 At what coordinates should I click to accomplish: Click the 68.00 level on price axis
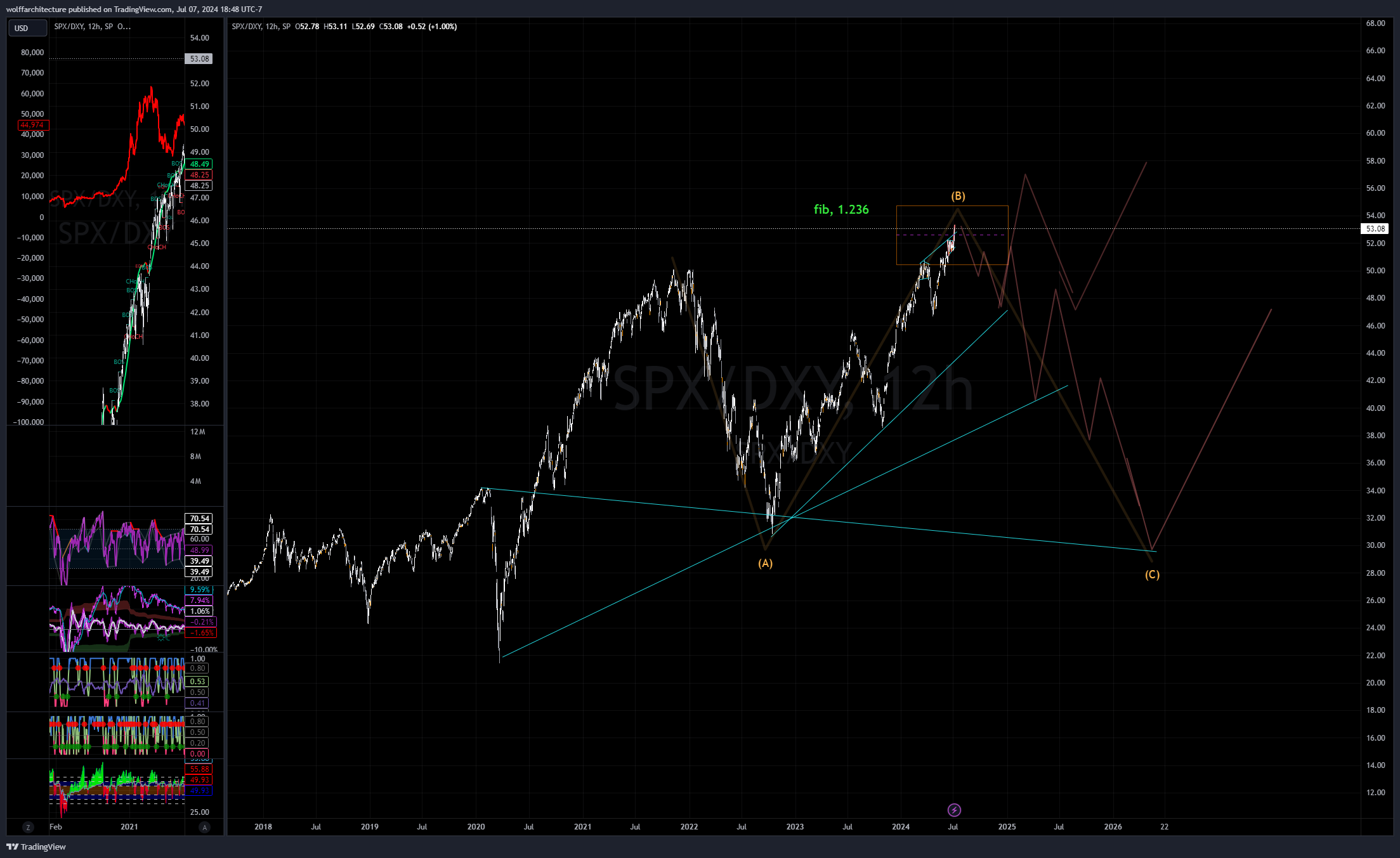pyautogui.click(x=1375, y=23)
